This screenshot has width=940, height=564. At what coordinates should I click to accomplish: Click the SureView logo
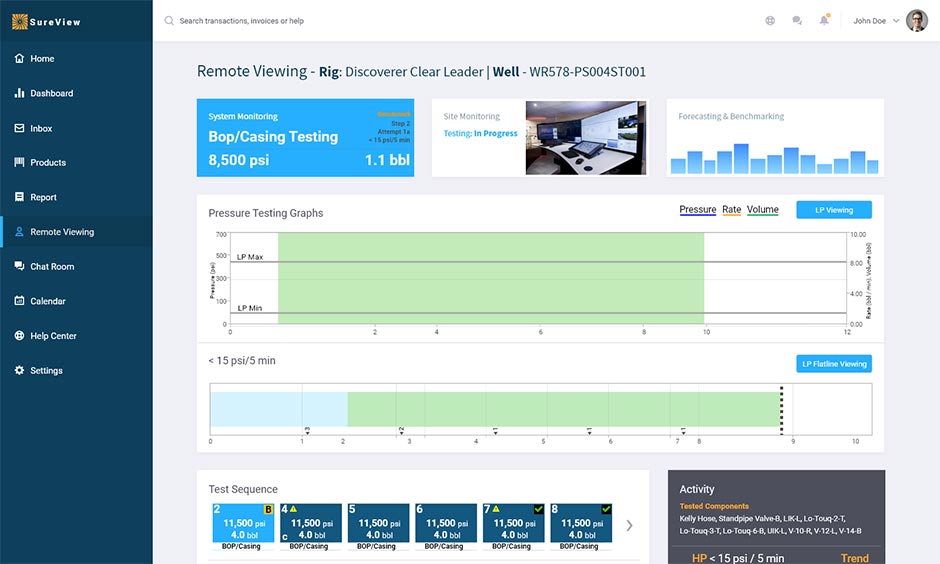[49, 20]
